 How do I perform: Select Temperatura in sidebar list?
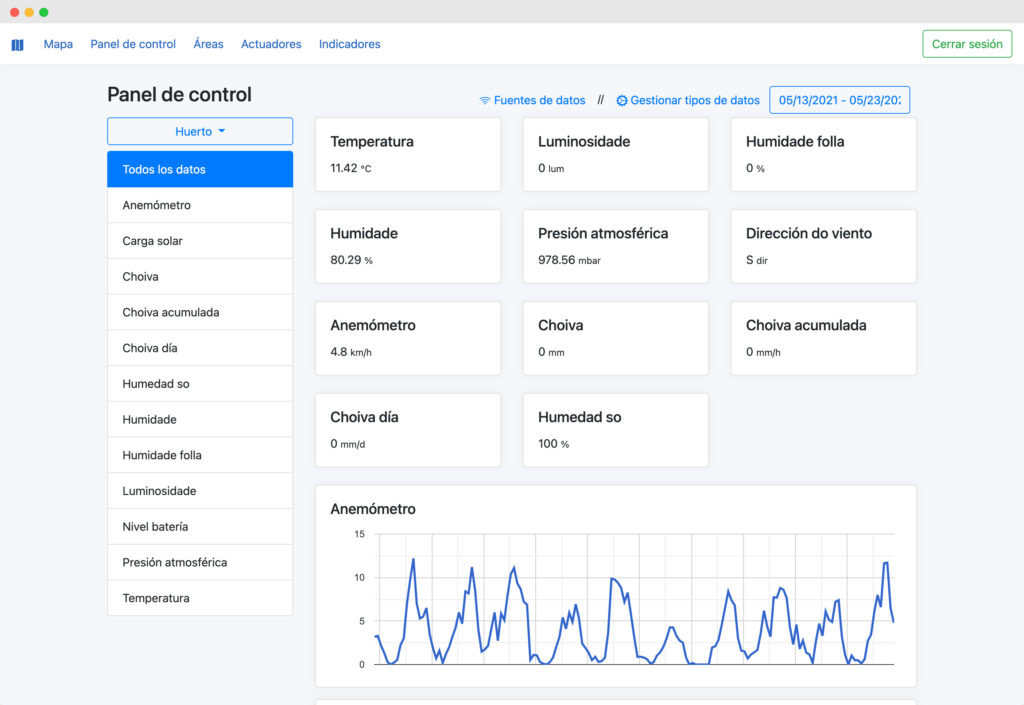point(200,598)
